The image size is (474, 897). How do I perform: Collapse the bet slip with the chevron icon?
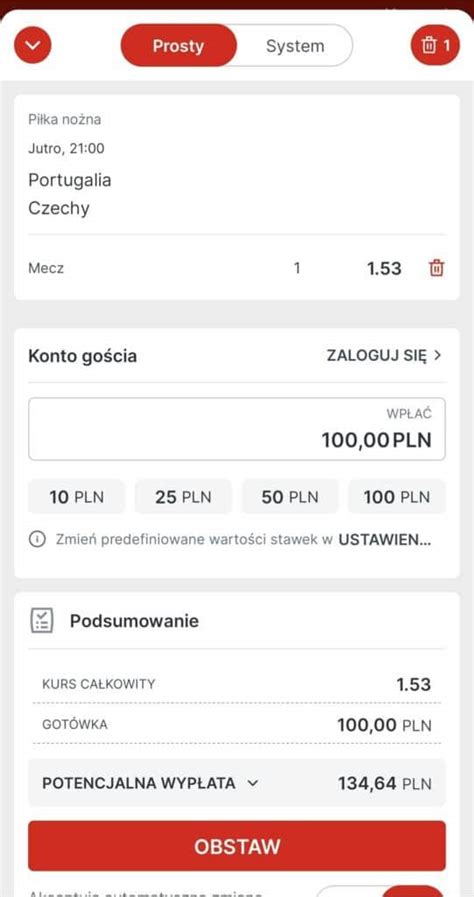(33, 45)
